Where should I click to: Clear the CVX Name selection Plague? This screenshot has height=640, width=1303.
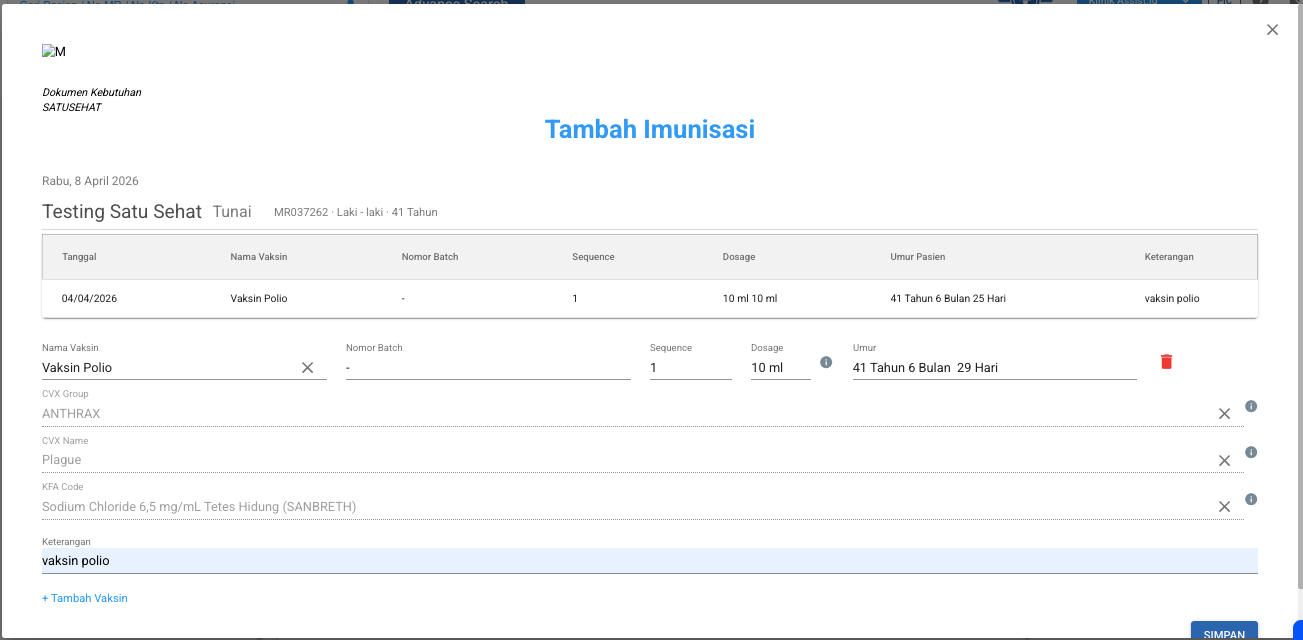(x=1224, y=460)
